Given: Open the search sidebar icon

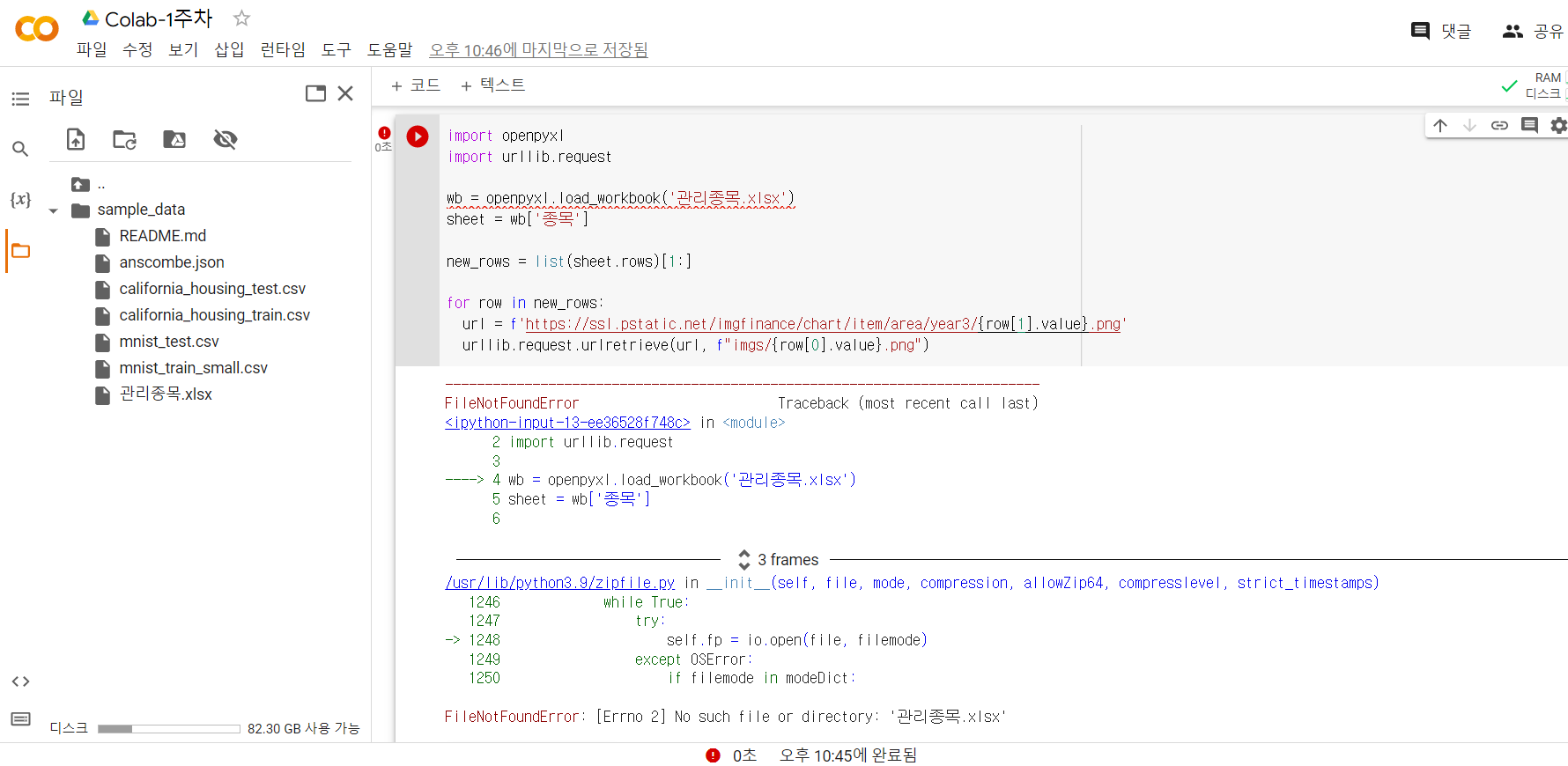Looking at the screenshot, I should [20, 149].
